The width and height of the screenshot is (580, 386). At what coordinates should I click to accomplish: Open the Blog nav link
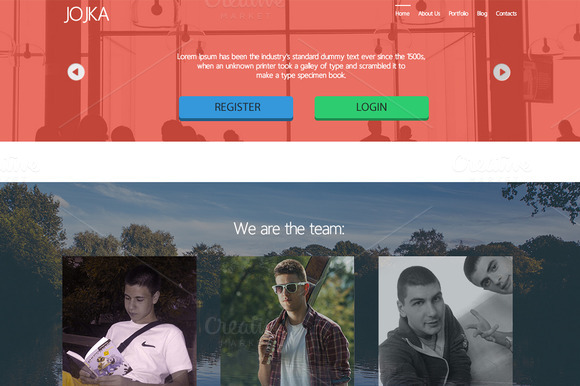pyautogui.click(x=482, y=14)
